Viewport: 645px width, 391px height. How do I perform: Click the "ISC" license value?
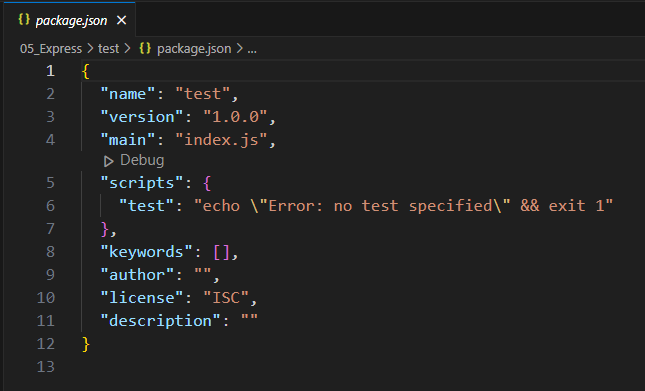tap(226, 298)
